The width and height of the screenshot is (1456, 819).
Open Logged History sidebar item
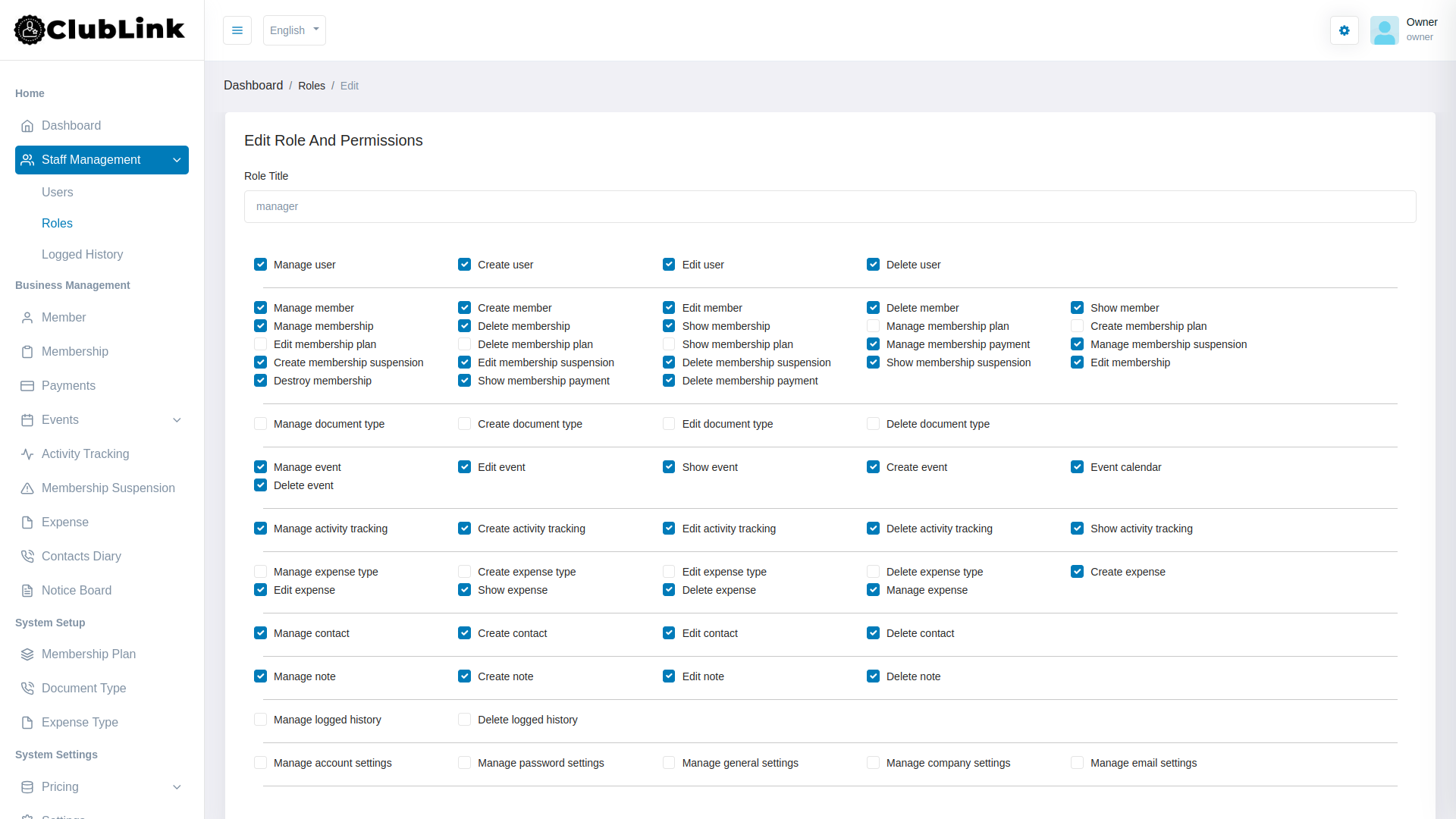[x=82, y=255]
